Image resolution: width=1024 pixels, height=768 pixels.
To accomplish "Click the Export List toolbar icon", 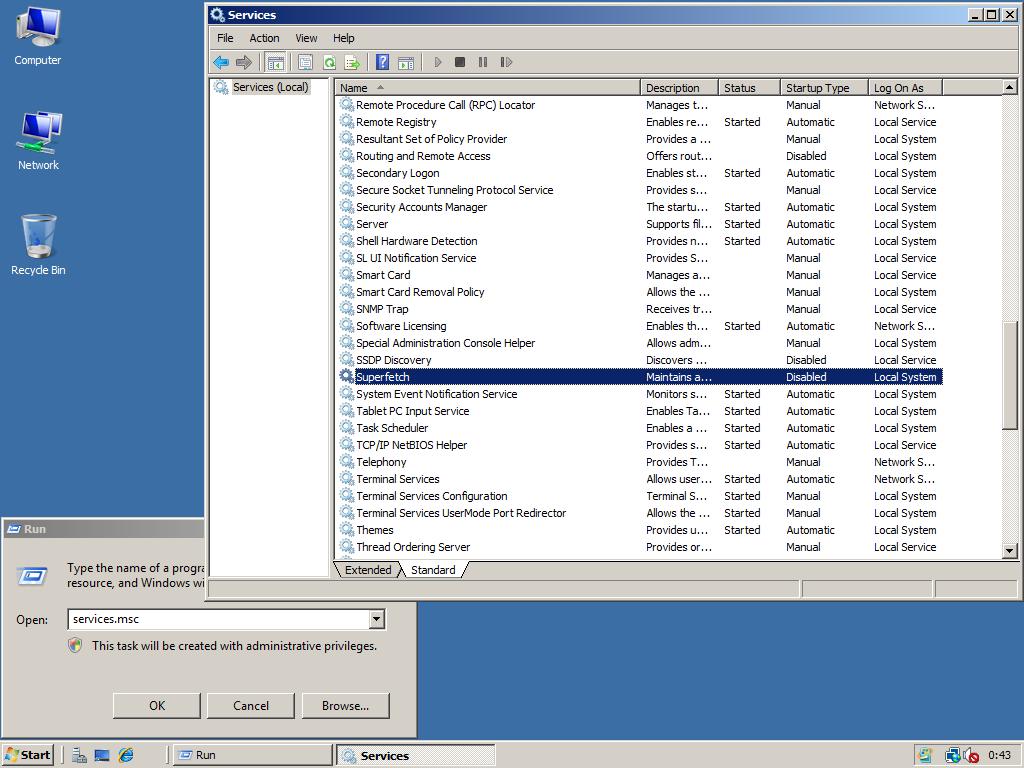I will point(353,63).
